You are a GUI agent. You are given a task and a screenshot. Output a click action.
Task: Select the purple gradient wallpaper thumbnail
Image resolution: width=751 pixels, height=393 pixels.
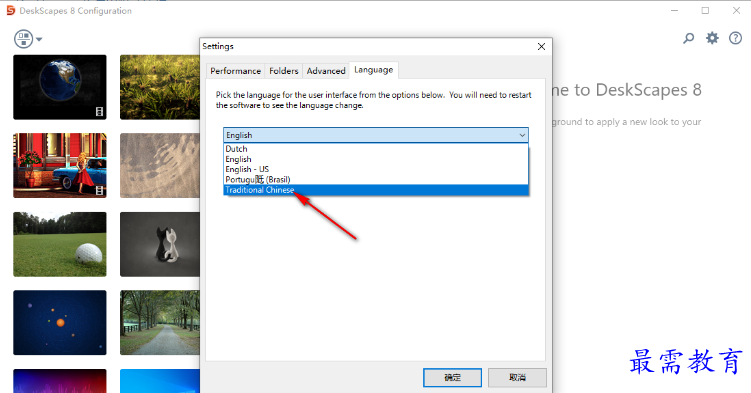click(60, 381)
